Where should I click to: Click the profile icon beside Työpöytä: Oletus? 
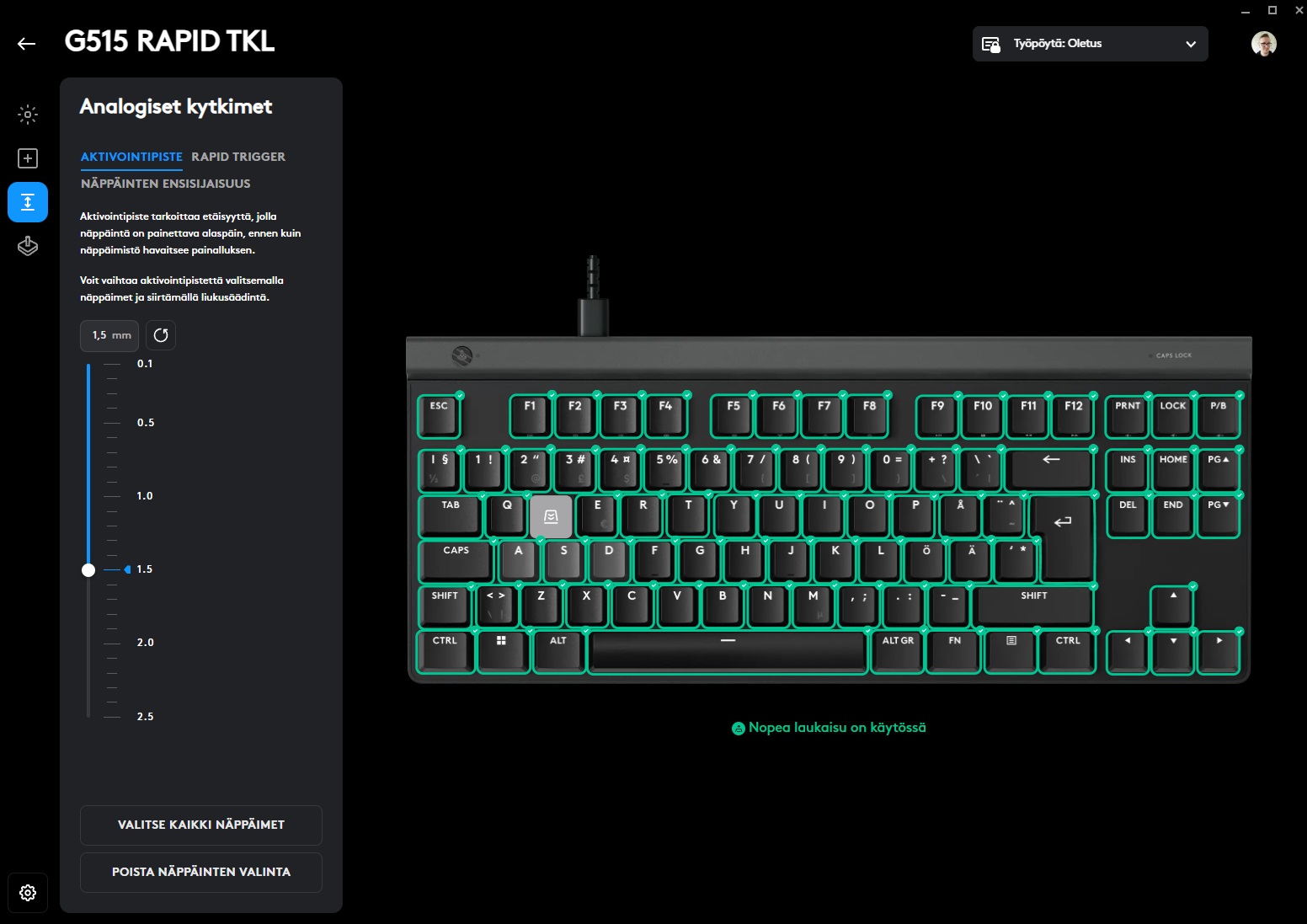991,44
